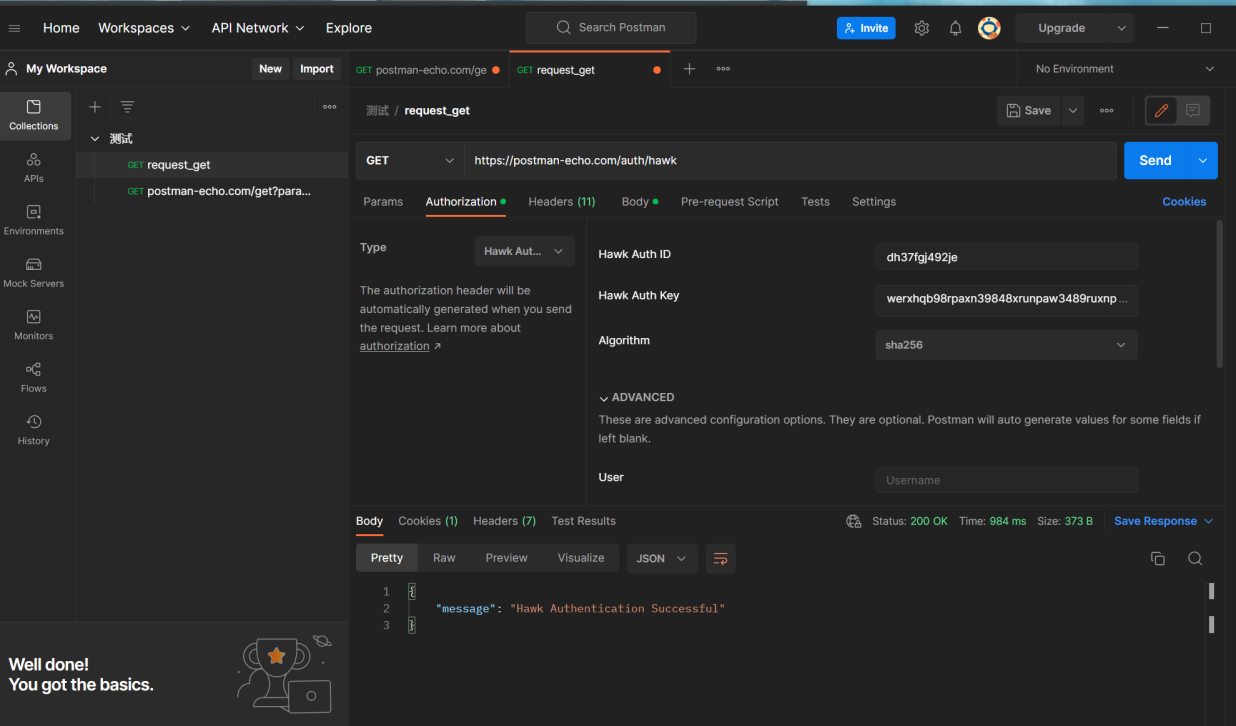Collapse the 测试 collection tree
Screen dimensions: 1236x726
(x=95, y=139)
